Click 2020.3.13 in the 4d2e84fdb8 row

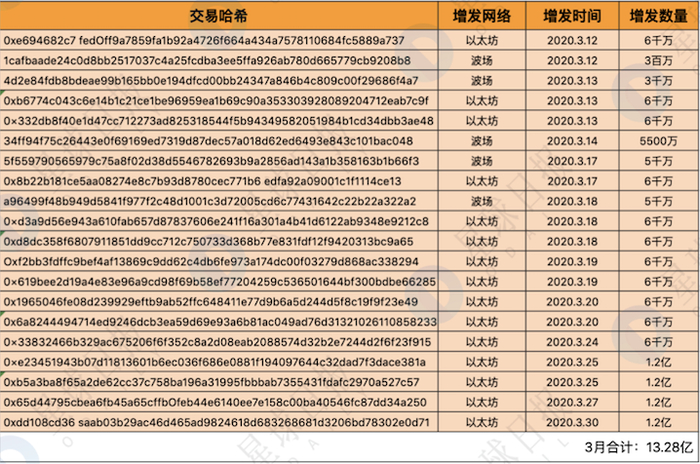572,81
